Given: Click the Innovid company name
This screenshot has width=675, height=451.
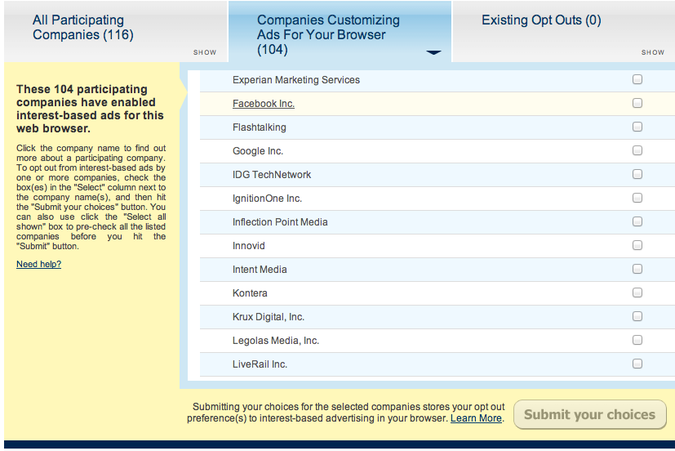Looking at the screenshot, I should pyautogui.click(x=248, y=246).
